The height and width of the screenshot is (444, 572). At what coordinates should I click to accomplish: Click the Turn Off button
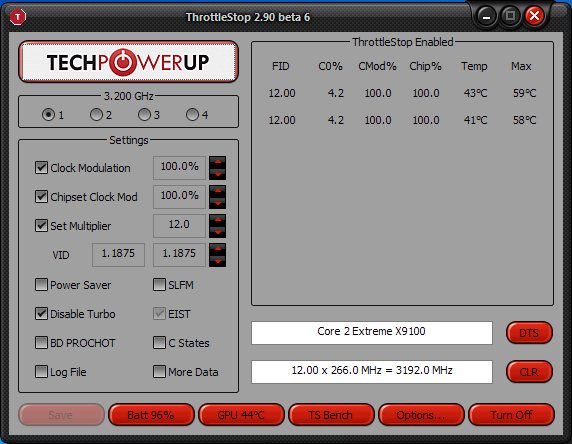[511, 414]
